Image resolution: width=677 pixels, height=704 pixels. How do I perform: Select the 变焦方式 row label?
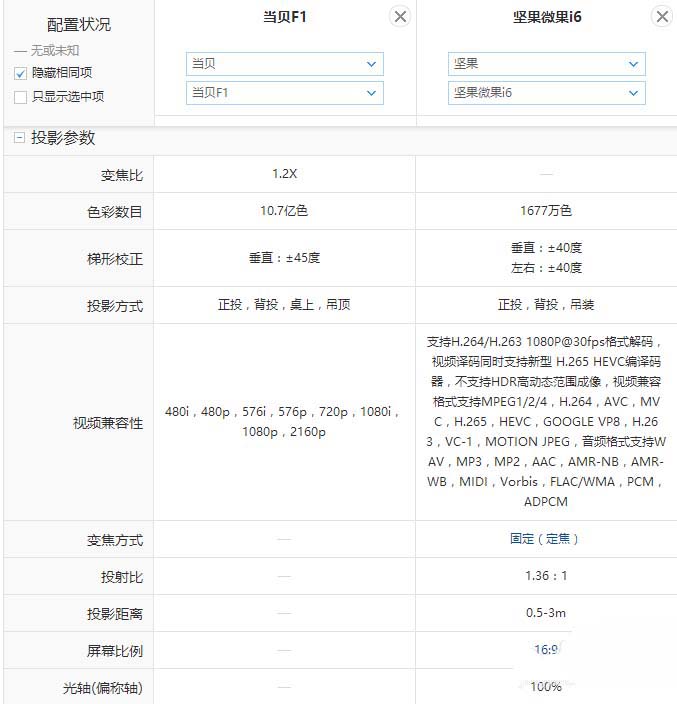pos(114,540)
